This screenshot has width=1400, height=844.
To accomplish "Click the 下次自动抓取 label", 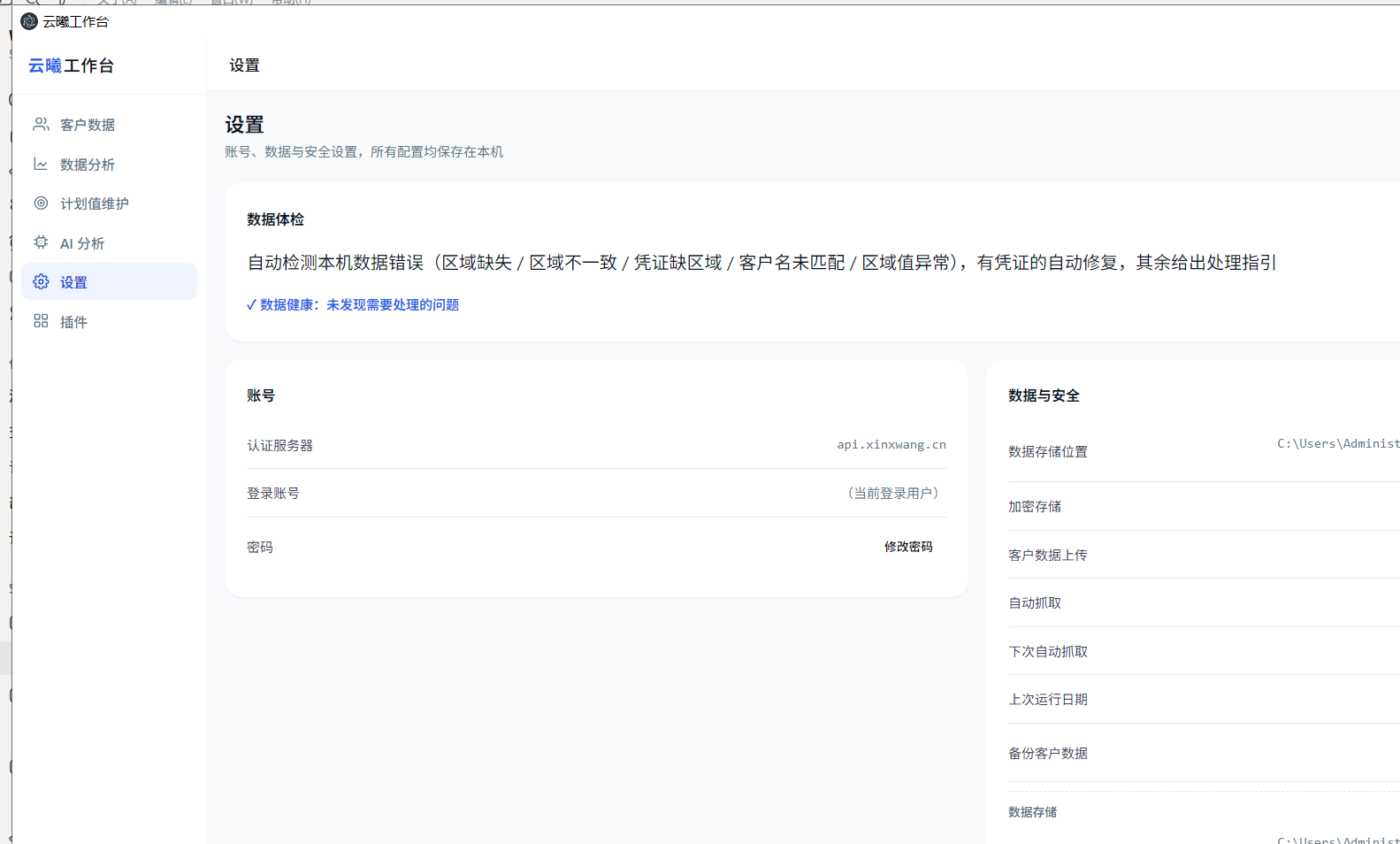I will point(1048,651).
